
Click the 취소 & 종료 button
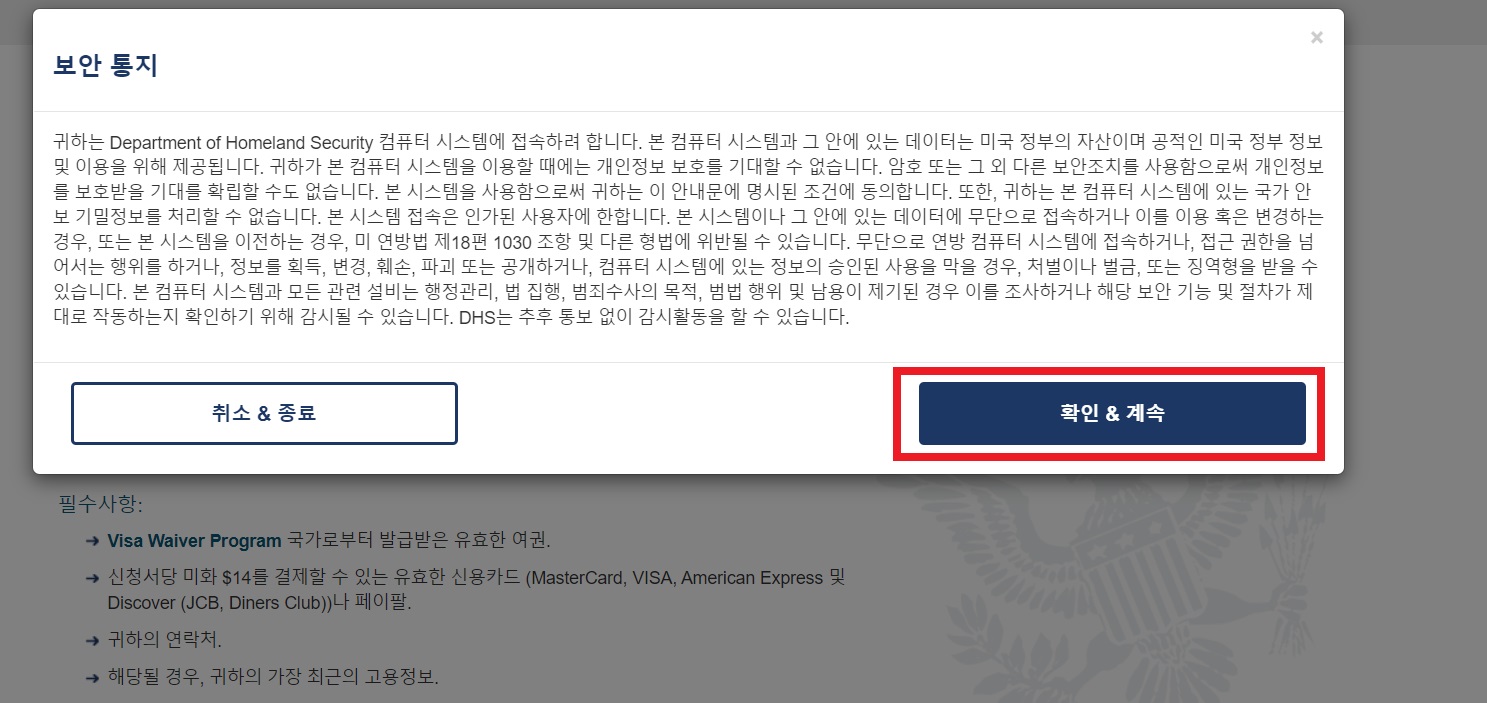tap(264, 413)
